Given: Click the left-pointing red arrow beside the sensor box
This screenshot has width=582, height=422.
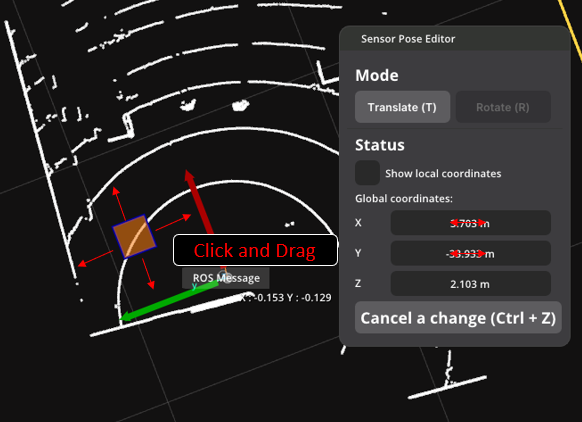Looking at the screenshot, I should [x=96, y=258].
